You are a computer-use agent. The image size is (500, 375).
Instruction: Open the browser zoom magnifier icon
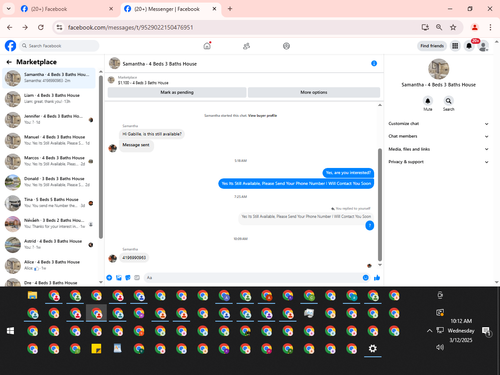coord(439,27)
